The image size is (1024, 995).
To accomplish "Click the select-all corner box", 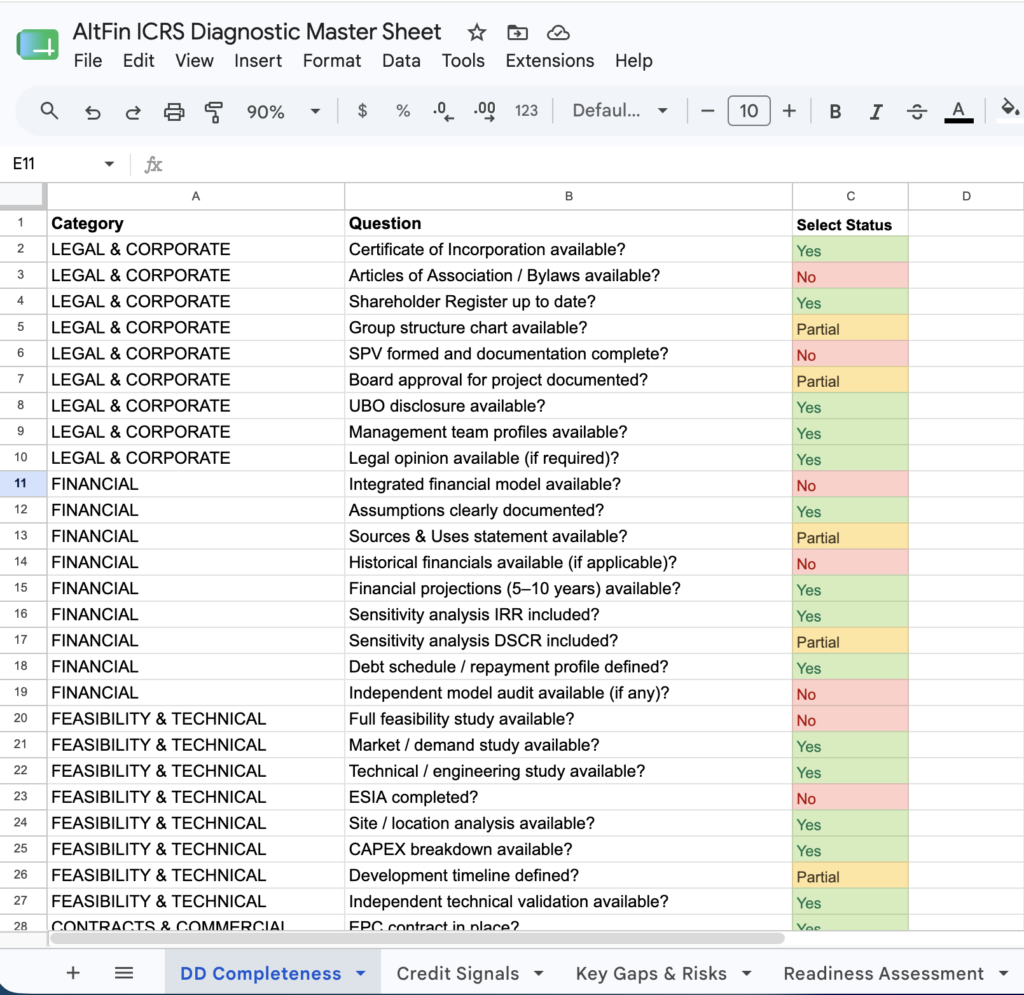I will (x=23, y=197).
